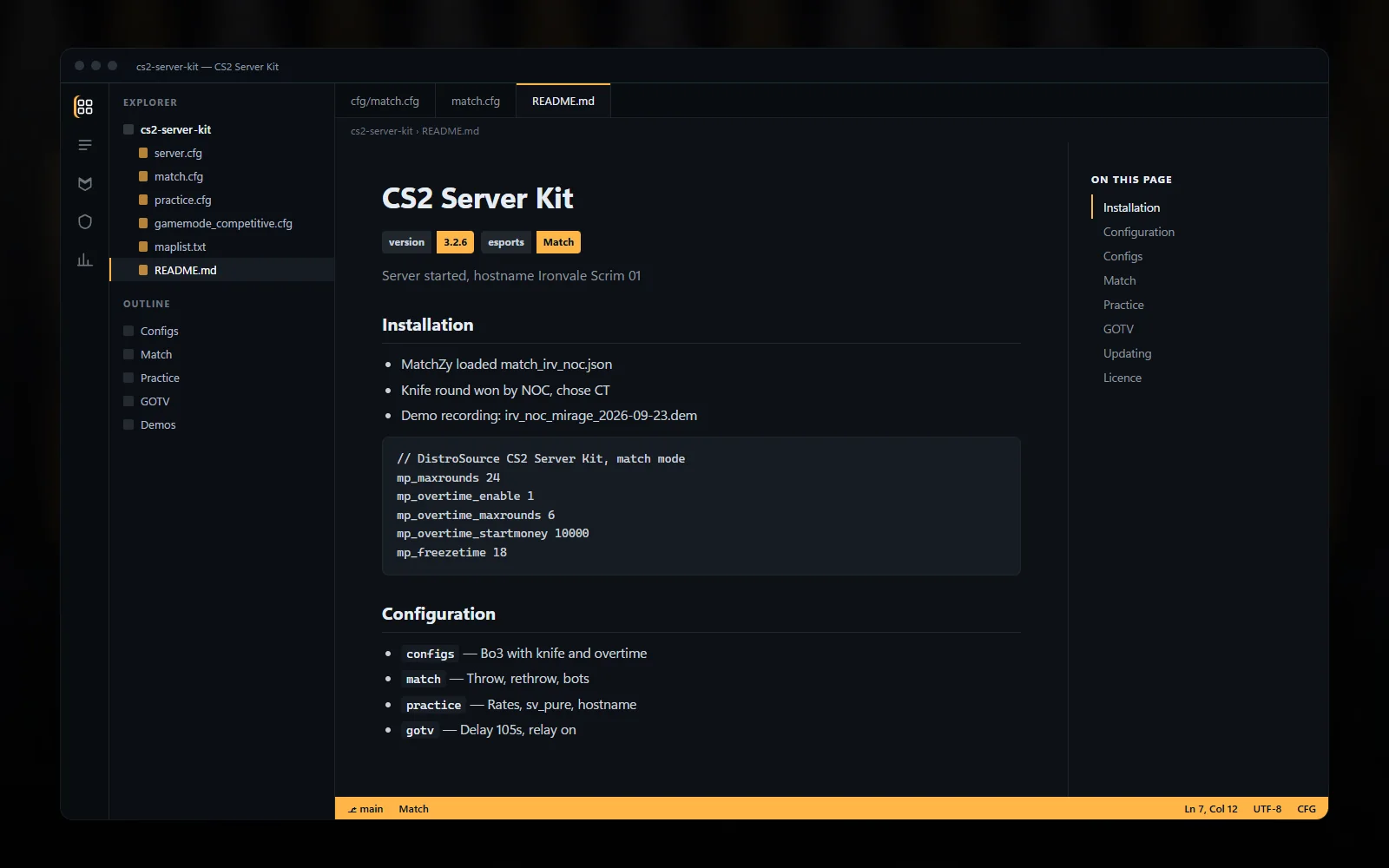Go to Updating in On This Page
The image size is (1389, 868).
1127,353
